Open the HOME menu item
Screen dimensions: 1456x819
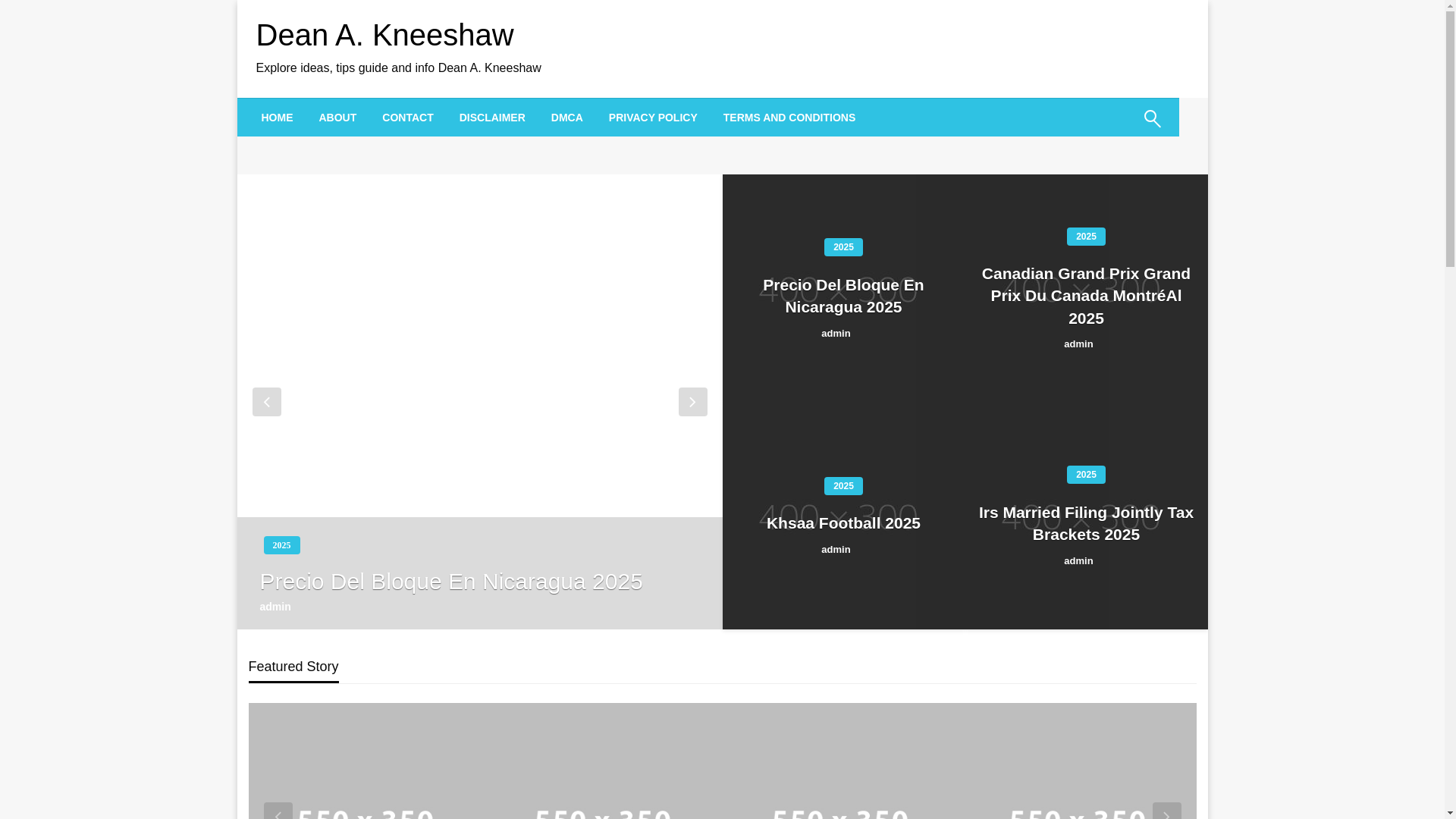[x=277, y=118]
